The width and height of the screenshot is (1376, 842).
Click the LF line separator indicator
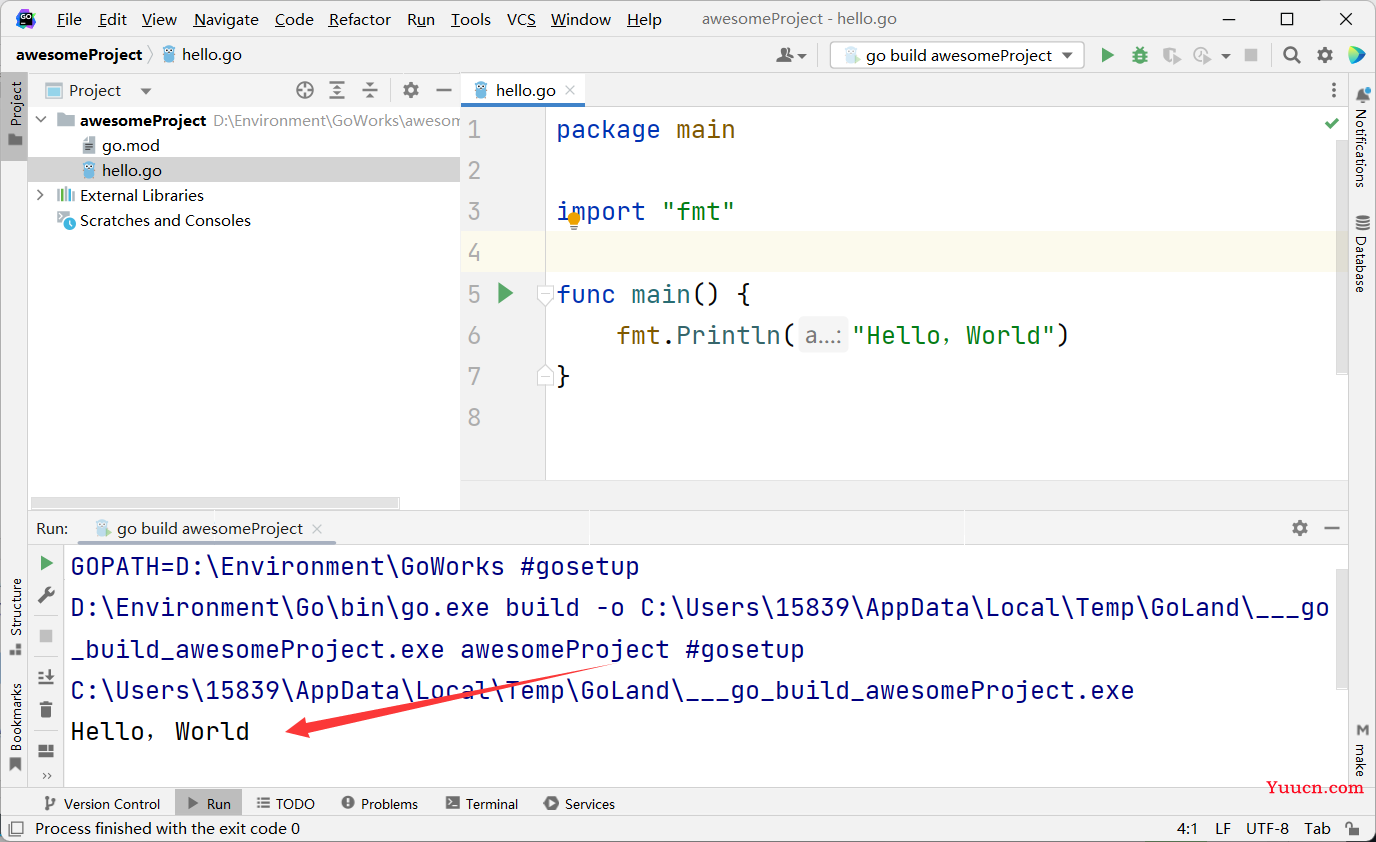coord(1223,828)
